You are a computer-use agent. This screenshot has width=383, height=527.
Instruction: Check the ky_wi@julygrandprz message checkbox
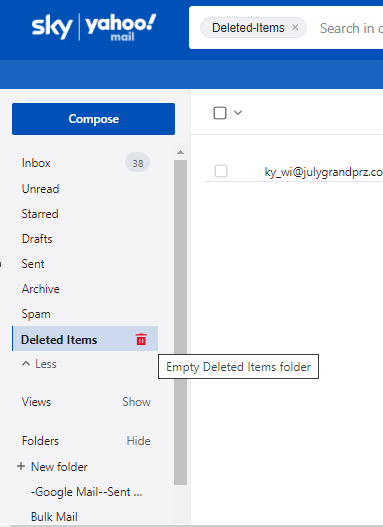(221, 171)
